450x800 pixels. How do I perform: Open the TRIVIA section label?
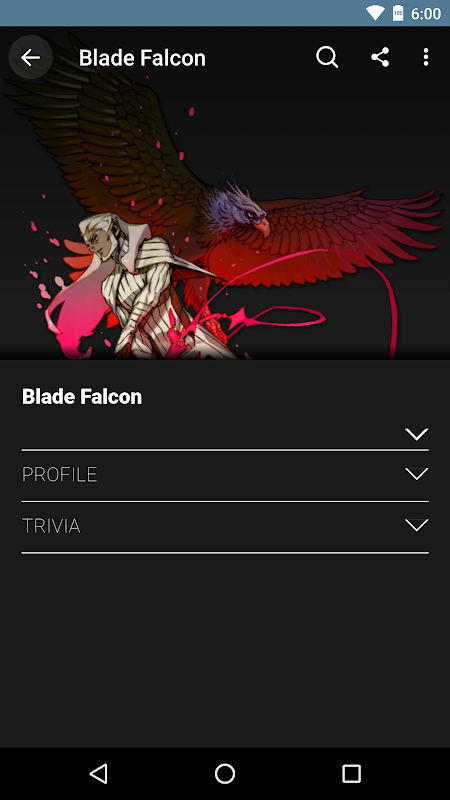tap(51, 526)
